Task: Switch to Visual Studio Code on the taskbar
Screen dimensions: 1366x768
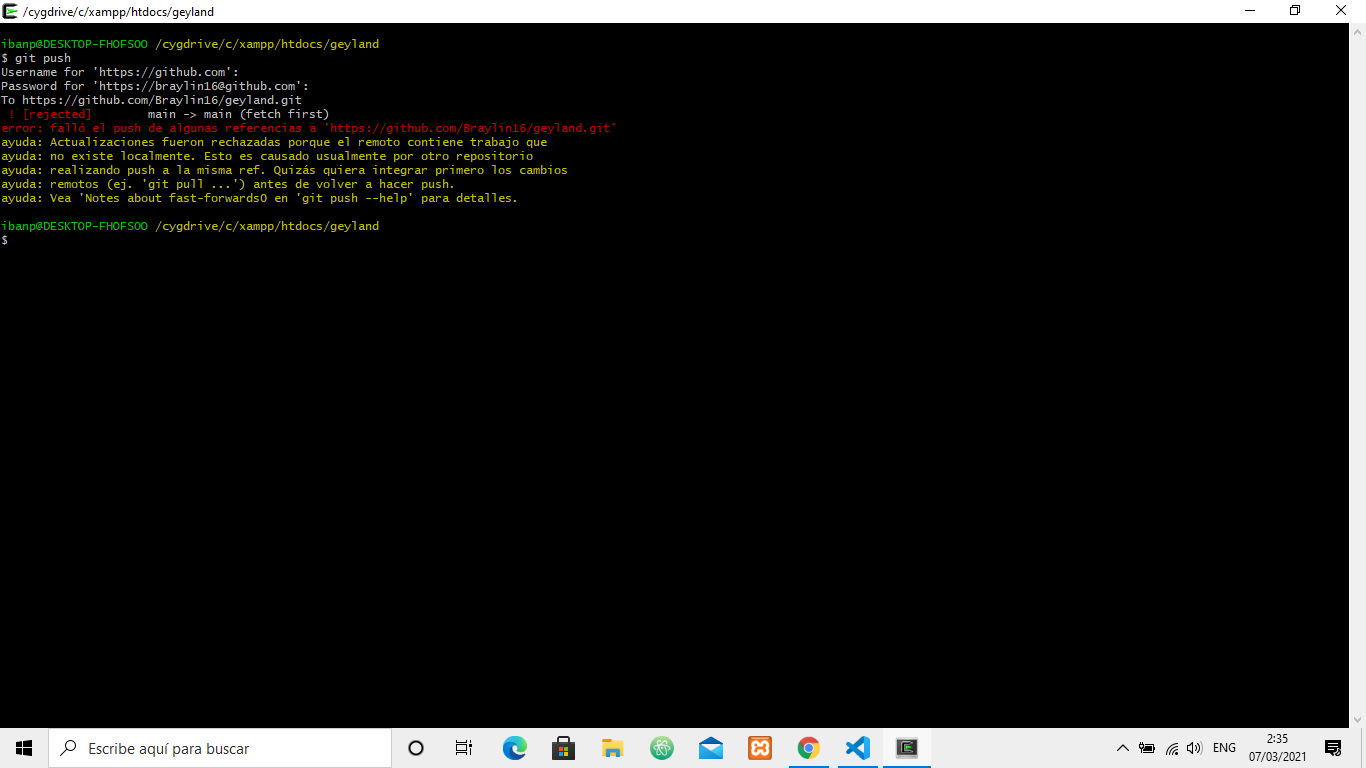Action: click(858, 748)
